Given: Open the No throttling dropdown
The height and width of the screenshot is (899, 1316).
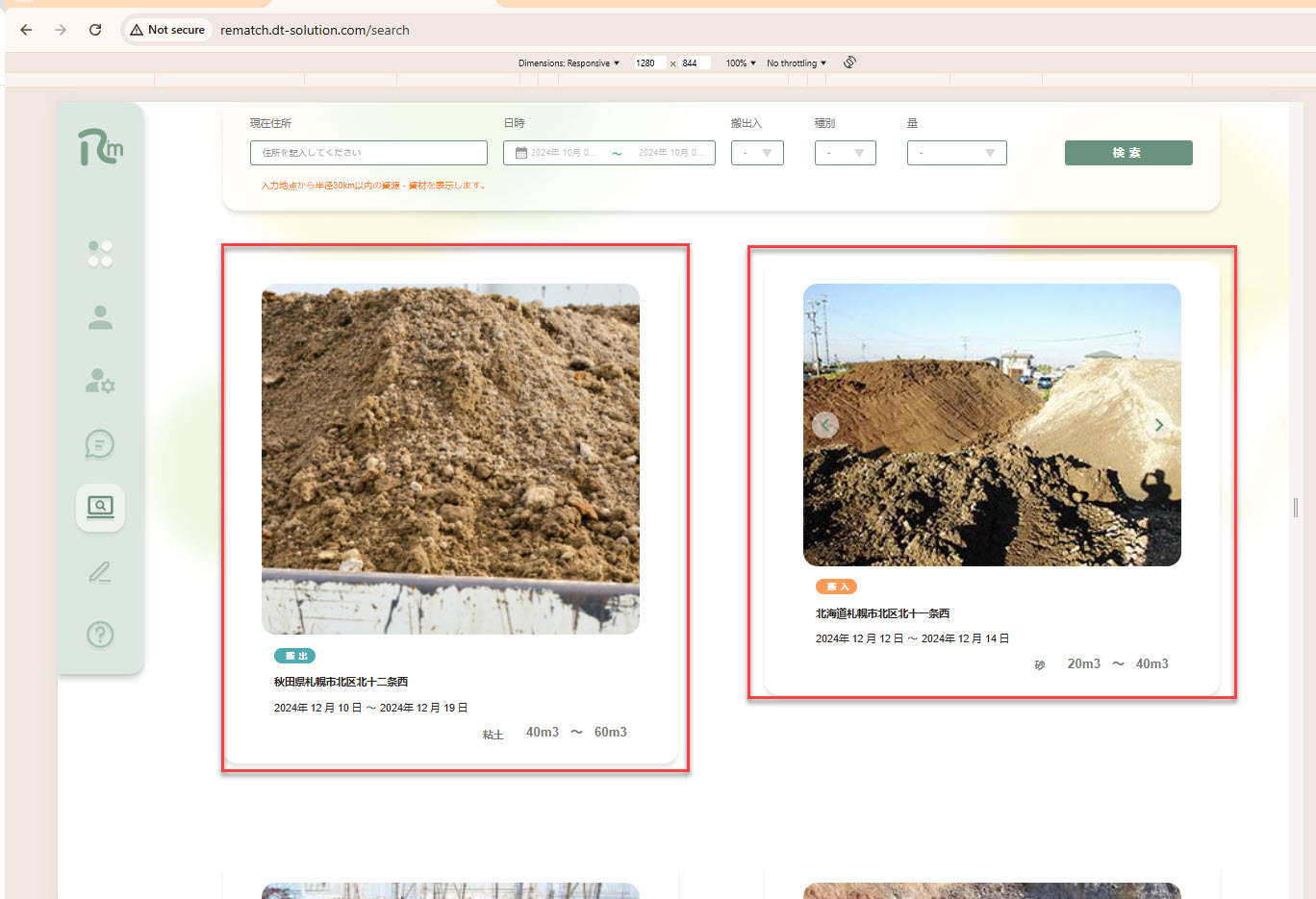Looking at the screenshot, I should click(x=796, y=63).
